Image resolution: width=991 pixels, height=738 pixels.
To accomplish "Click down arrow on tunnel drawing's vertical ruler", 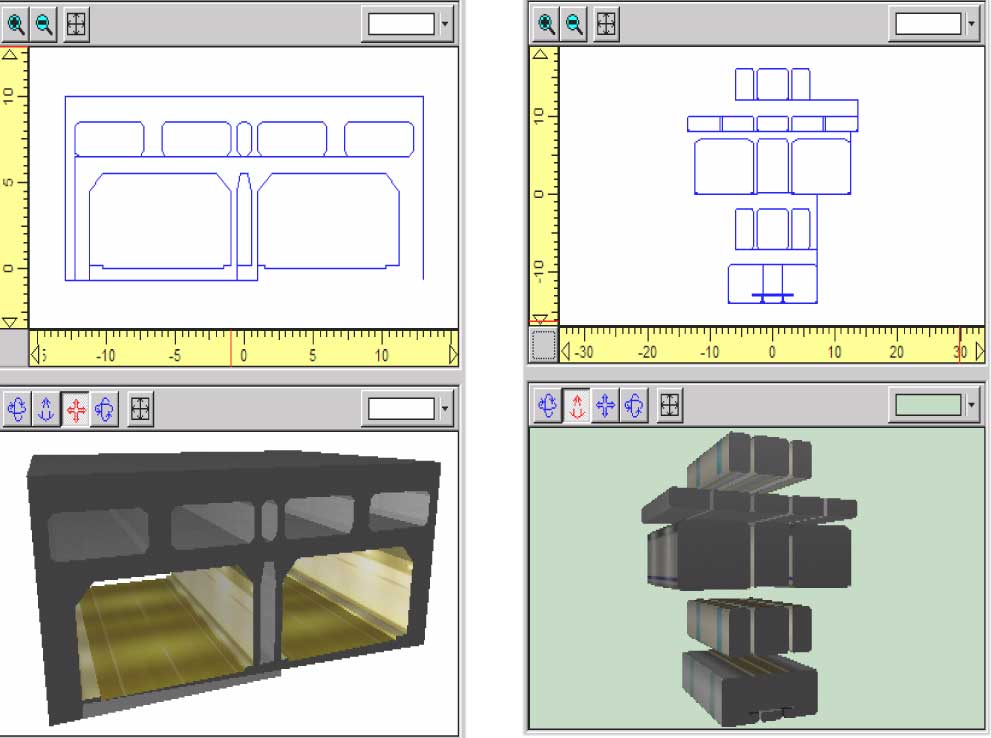I will click(10, 322).
